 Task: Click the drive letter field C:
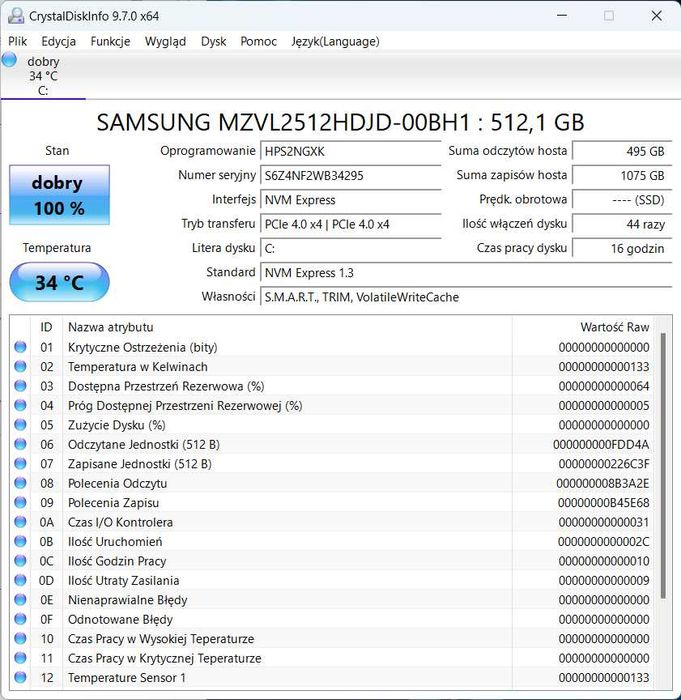tap(351, 248)
